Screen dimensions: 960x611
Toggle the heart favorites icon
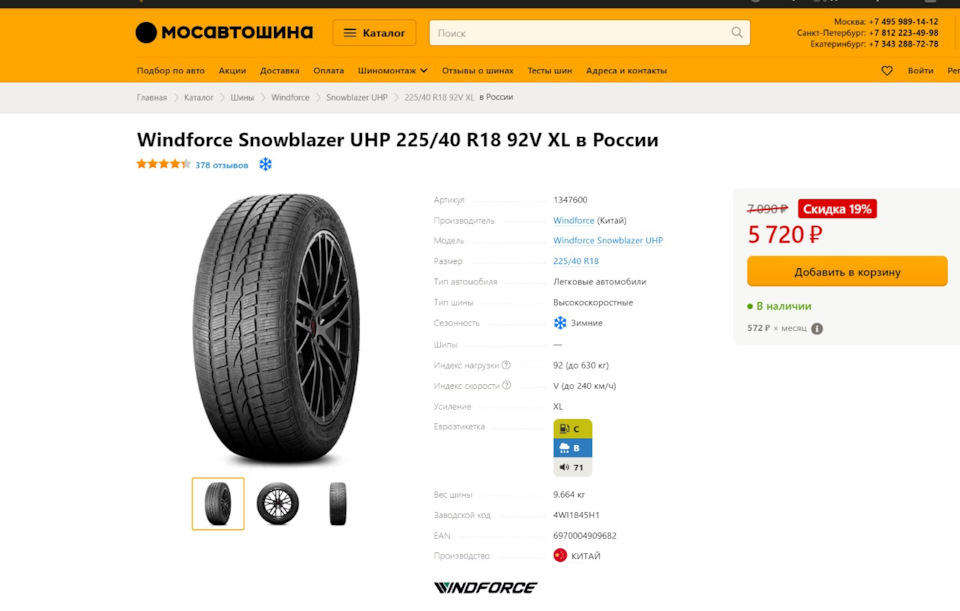[887, 69]
